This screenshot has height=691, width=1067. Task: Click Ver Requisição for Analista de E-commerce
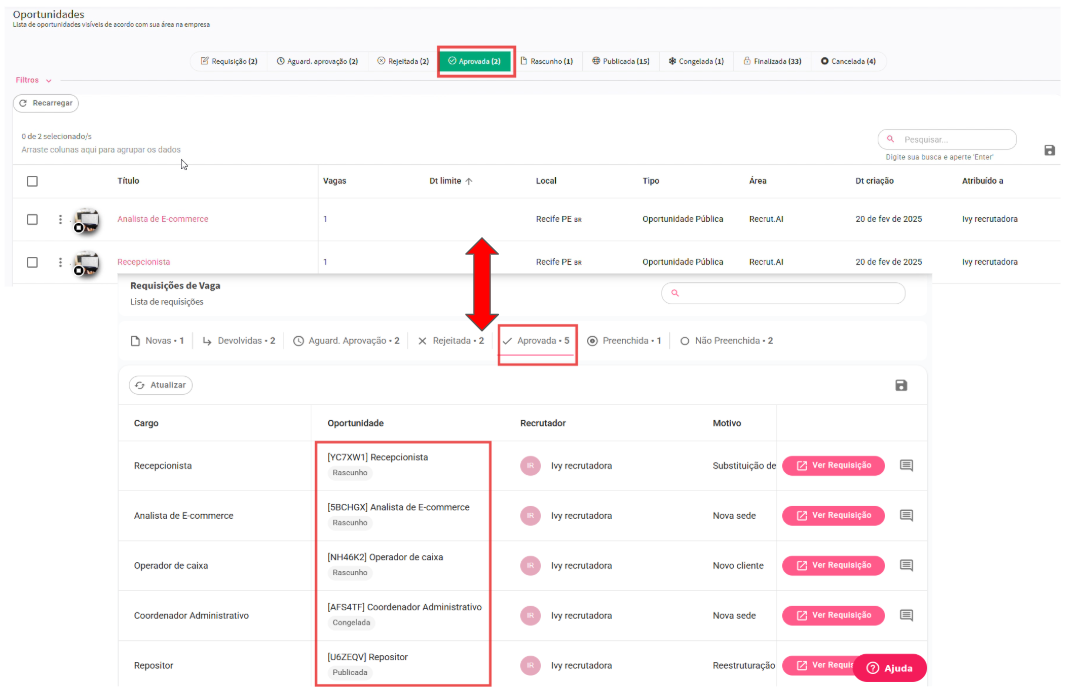[x=833, y=515]
